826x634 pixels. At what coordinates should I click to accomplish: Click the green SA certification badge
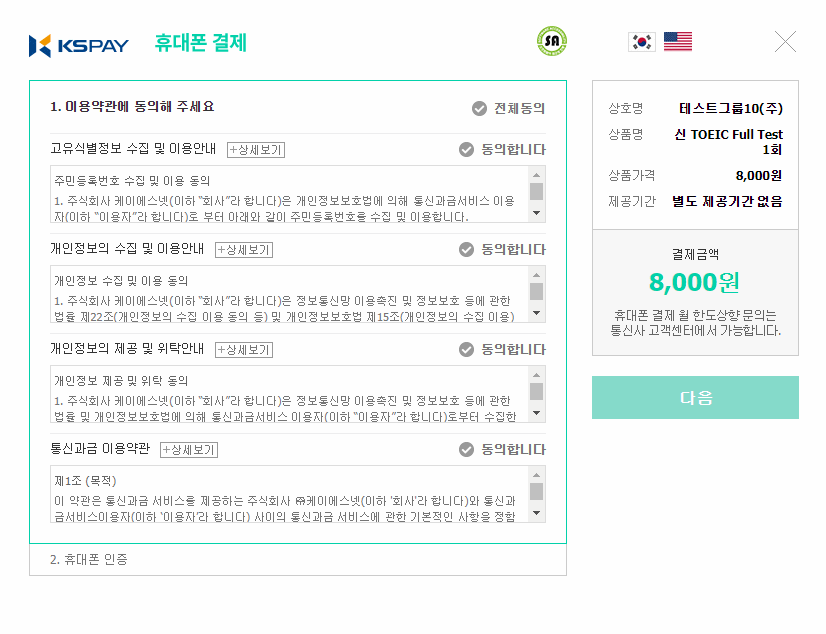pyautogui.click(x=552, y=41)
